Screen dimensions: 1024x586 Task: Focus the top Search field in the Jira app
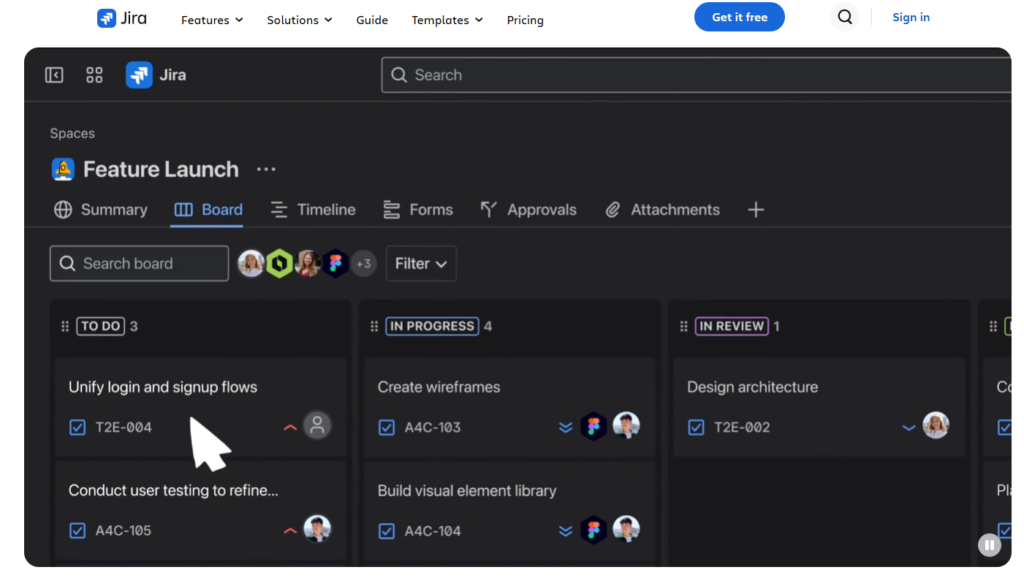696,75
